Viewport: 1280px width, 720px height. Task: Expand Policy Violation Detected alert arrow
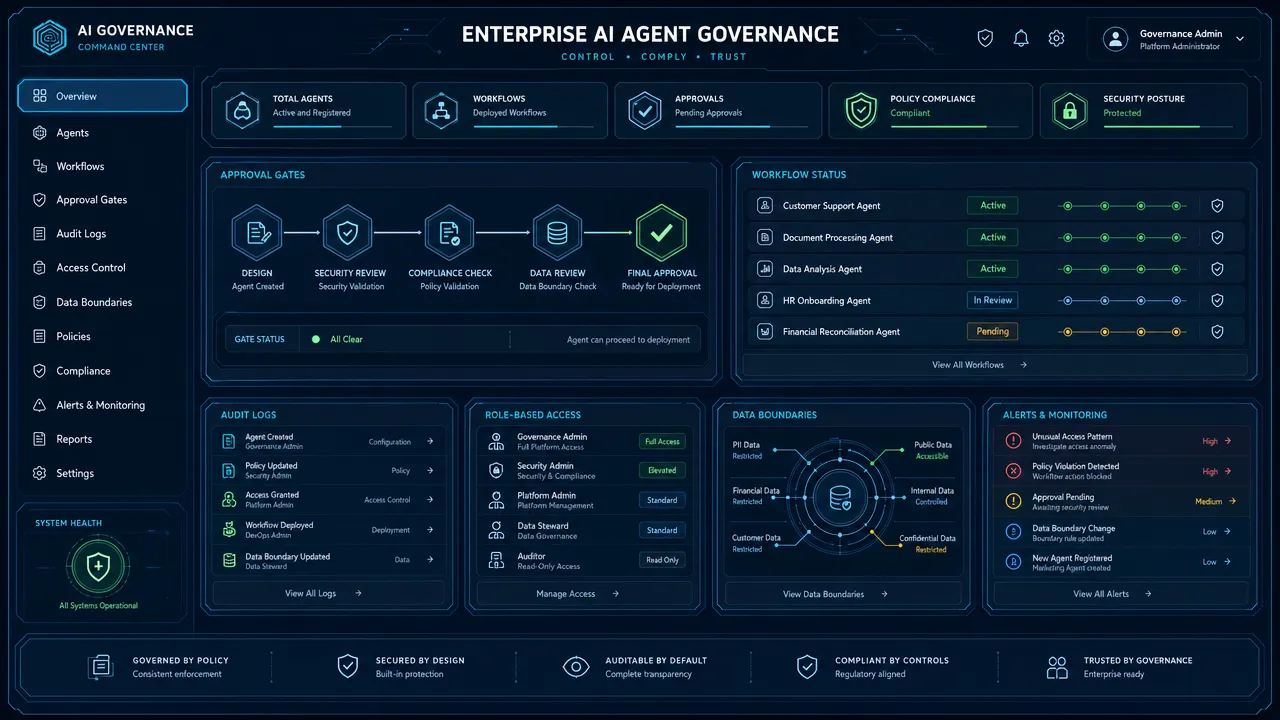tap(1228, 471)
